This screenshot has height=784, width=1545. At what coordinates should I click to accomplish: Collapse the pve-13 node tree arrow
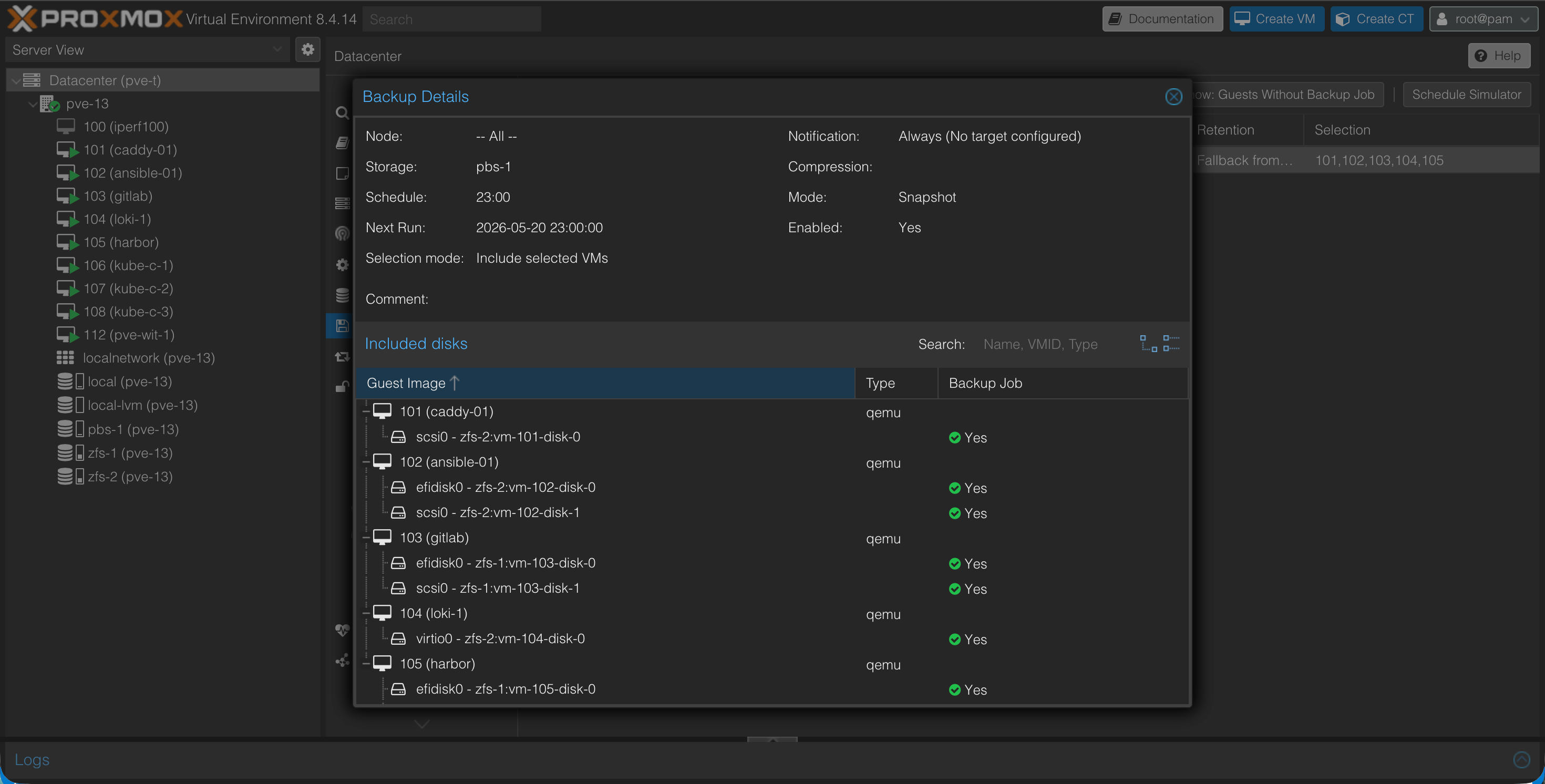pos(33,104)
